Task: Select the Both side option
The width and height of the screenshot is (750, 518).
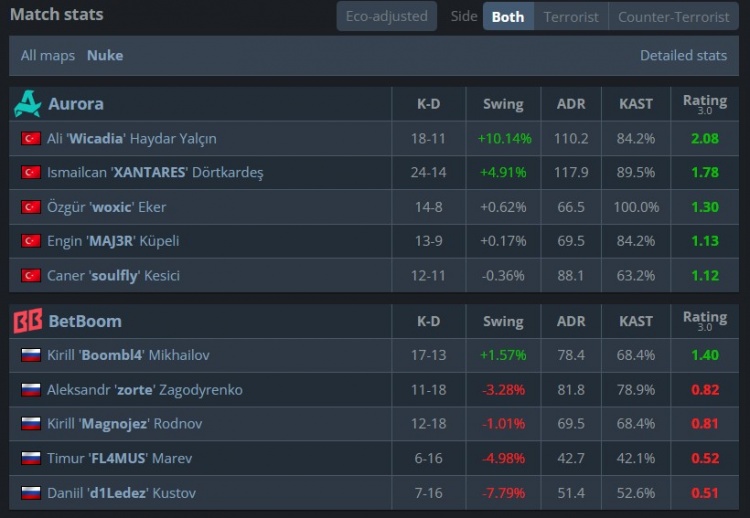Action: (508, 17)
